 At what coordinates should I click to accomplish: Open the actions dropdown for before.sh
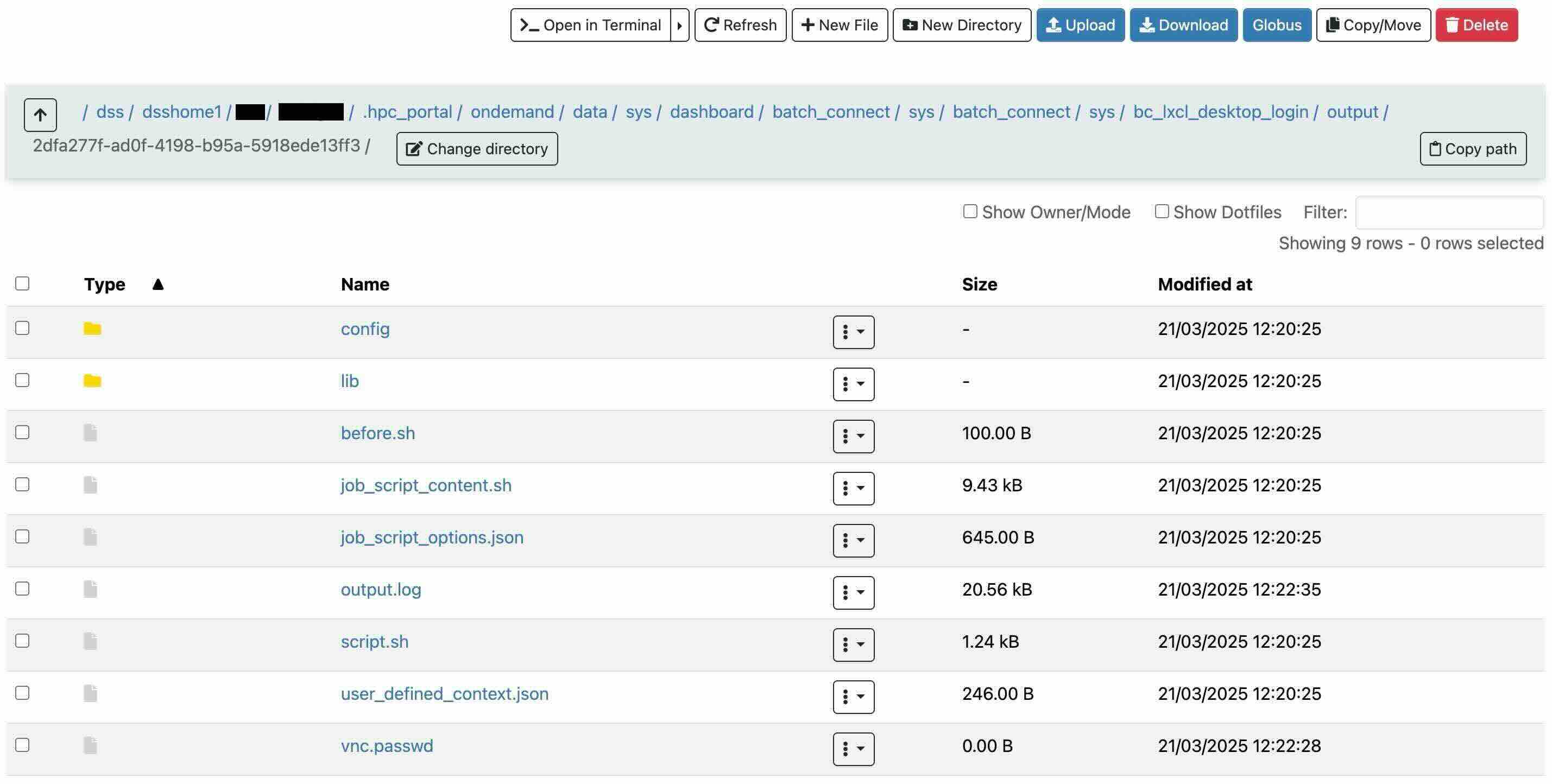(x=853, y=436)
